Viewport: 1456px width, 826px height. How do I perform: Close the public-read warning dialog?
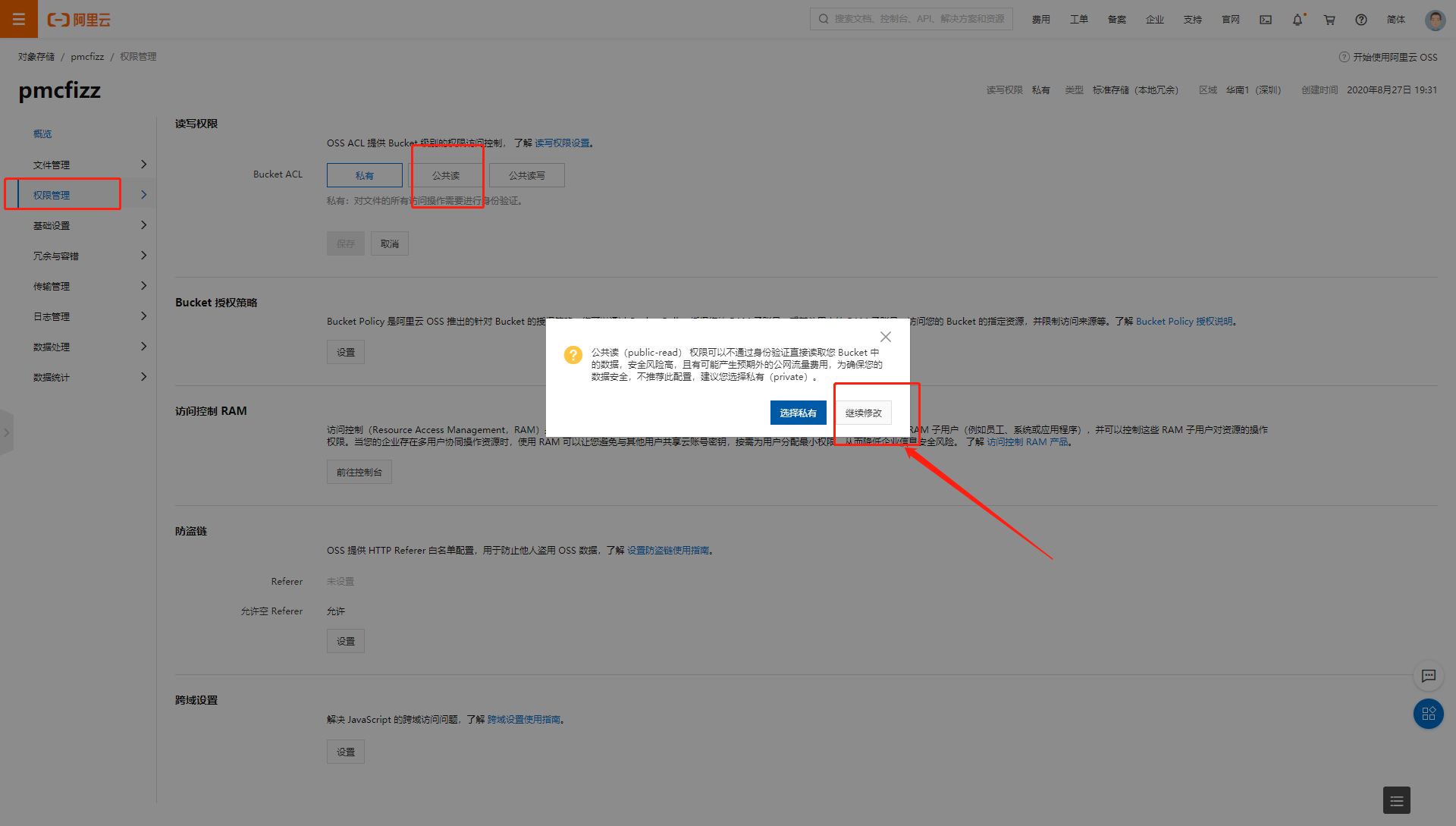click(885, 337)
